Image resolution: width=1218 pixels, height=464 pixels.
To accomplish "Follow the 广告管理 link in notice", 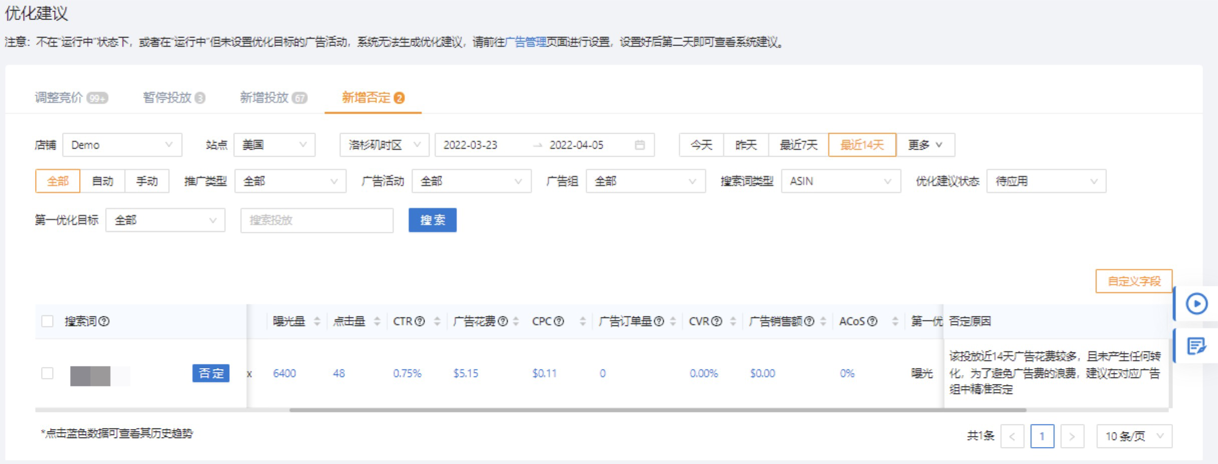I will (x=526, y=43).
